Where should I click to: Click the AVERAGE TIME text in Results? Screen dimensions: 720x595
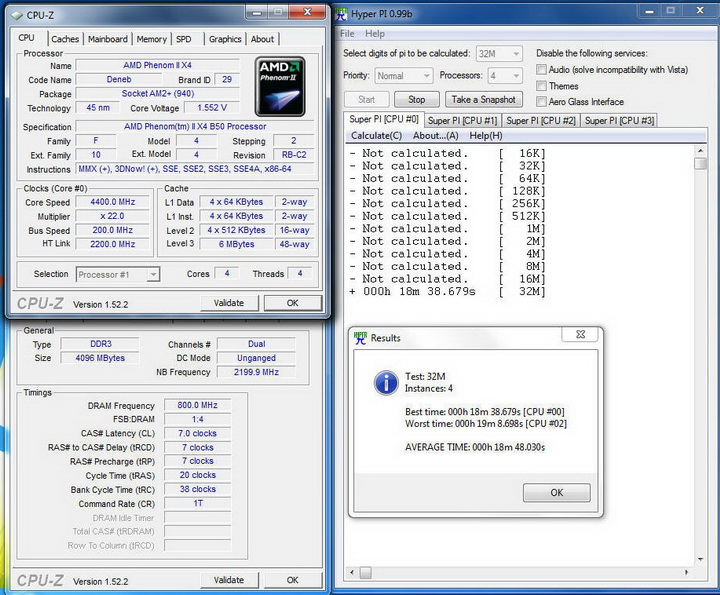coord(475,447)
